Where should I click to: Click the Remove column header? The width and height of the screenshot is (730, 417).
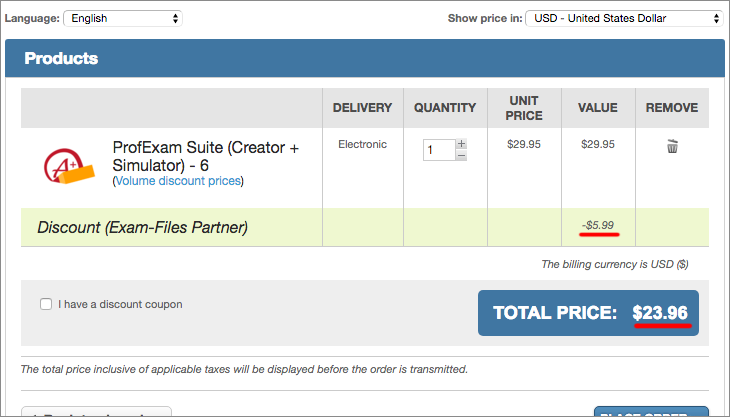672,108
